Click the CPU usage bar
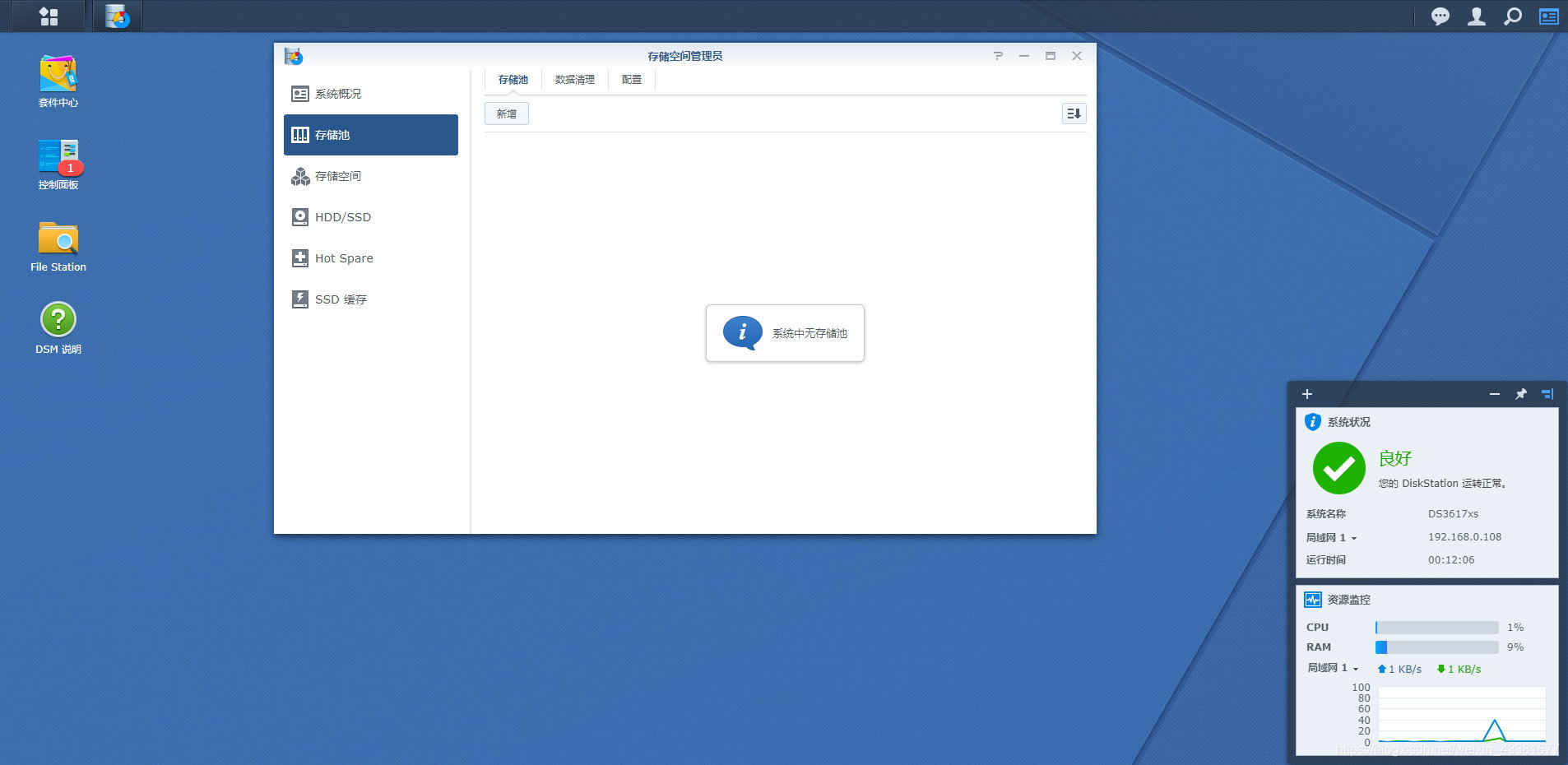 tap(1436, 628)
